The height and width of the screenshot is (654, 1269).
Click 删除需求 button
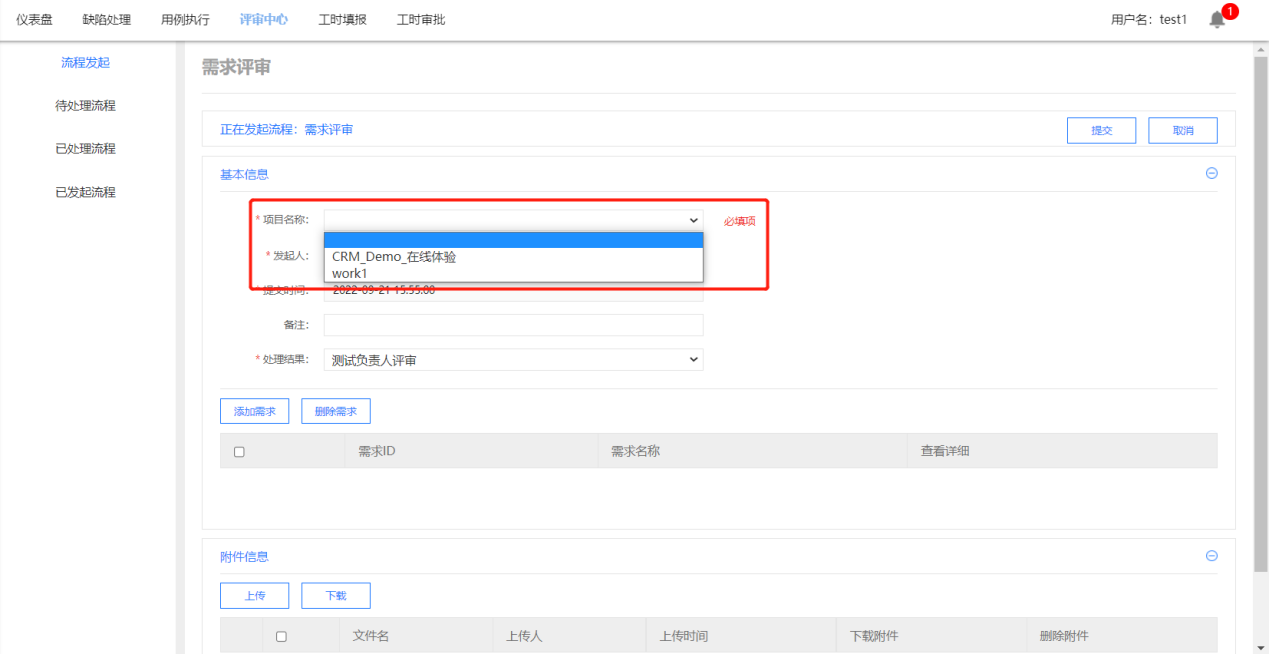point(335,411)
